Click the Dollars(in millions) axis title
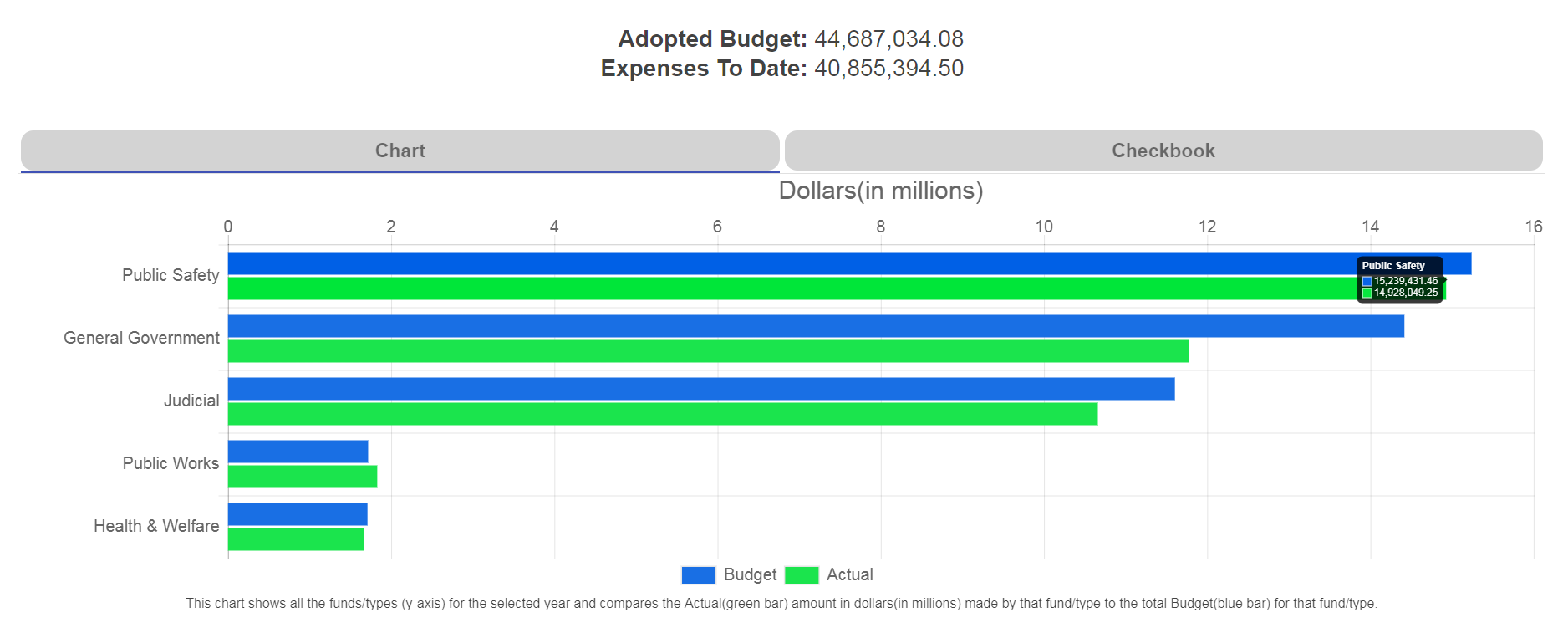Image resolution: width=1568 pixels, height=643 pixels. click(881, 191)
